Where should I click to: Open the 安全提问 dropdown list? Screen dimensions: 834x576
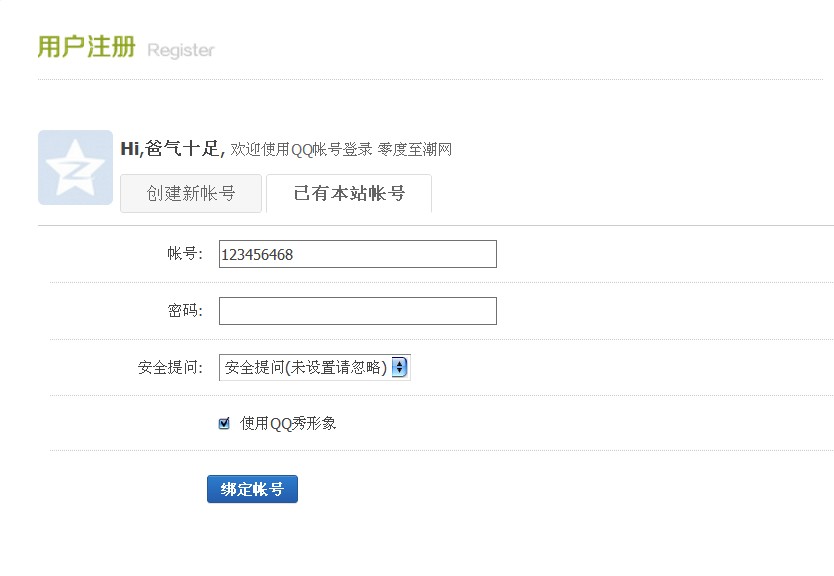(306, 367)
